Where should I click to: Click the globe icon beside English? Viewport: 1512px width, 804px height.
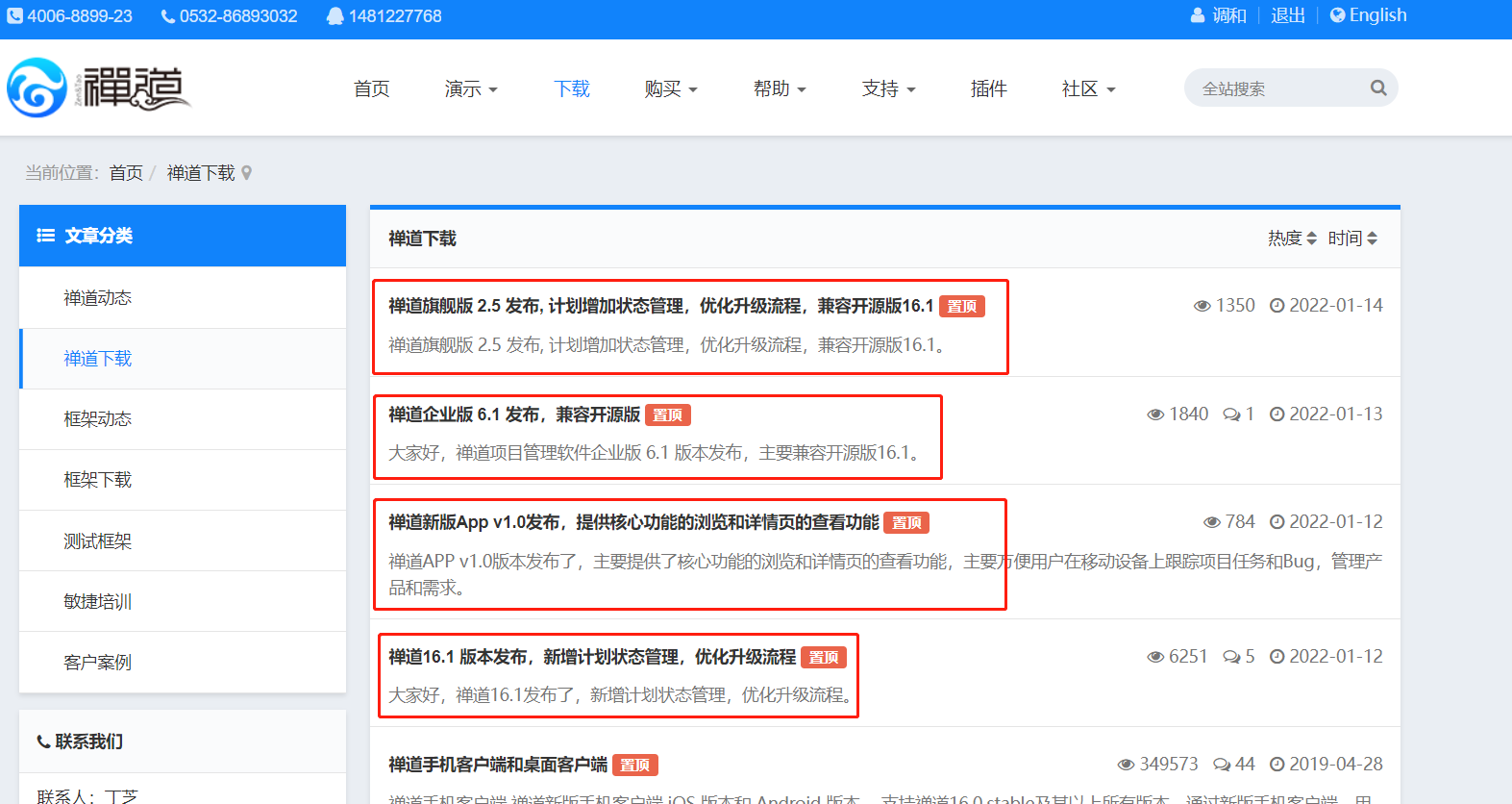pos(1337,15)
